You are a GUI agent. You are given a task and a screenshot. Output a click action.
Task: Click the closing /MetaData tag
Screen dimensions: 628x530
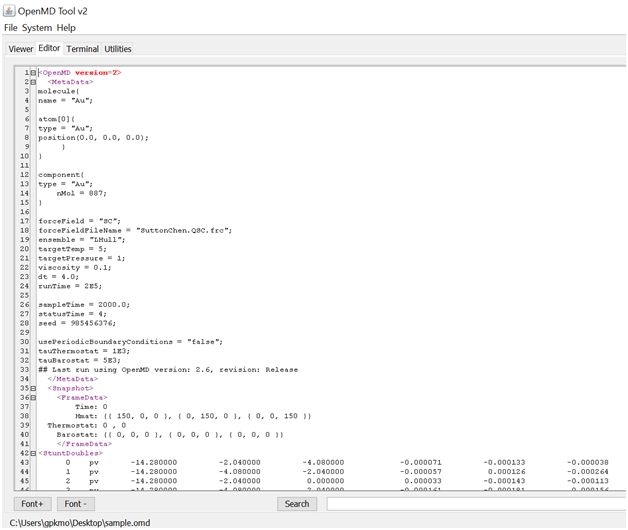coord(72,379)
